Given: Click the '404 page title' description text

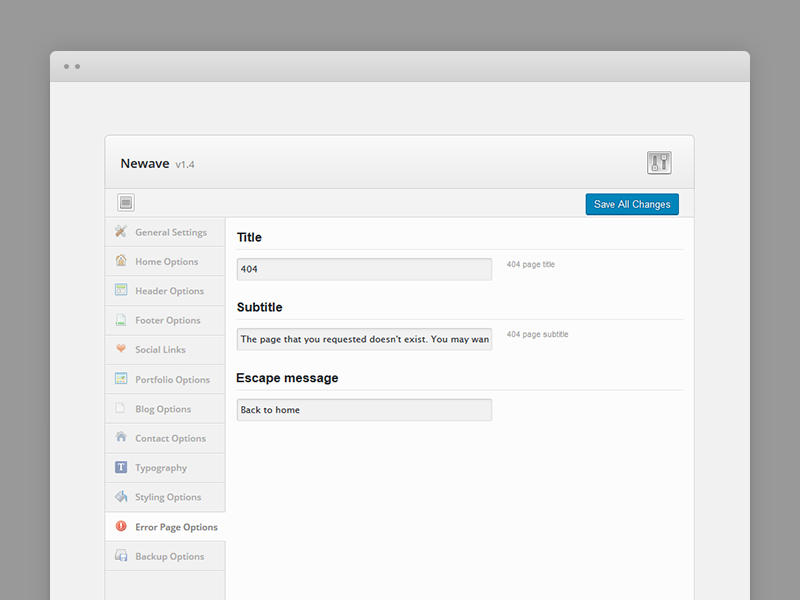Looking at the screenshot, I should point(531,264).
